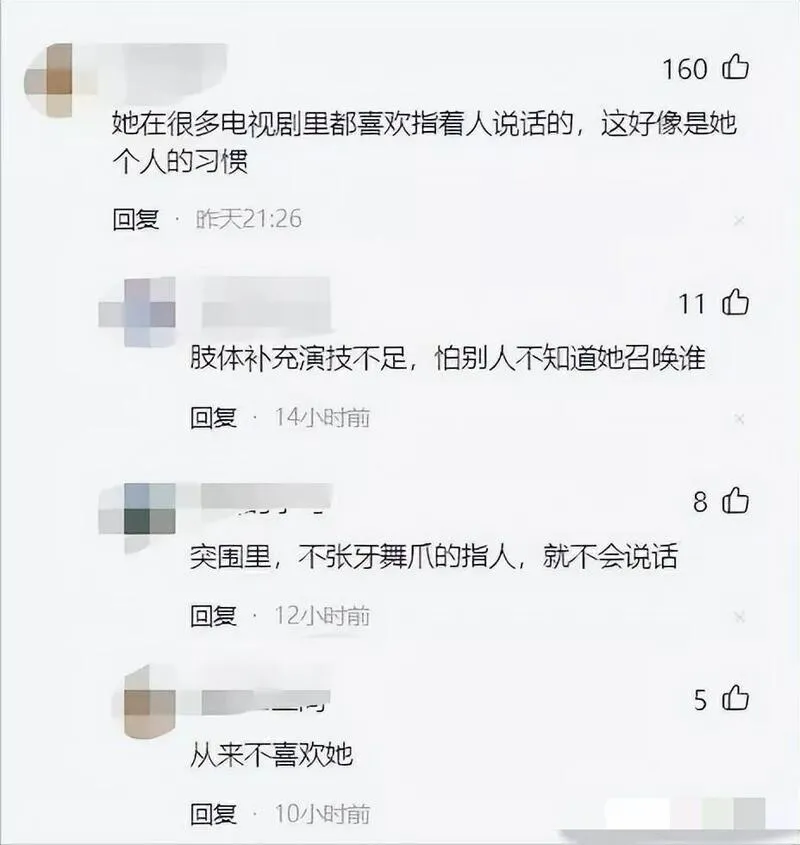Reply to the comment from 14小时前
Image resolution: width=800 pixels, height=845 pixels.
click(x=213, y=418)
